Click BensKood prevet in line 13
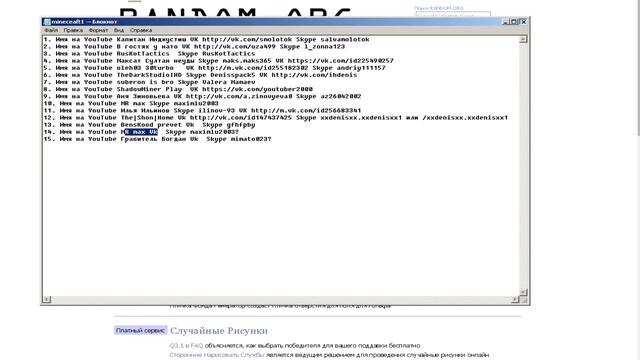This screenshot has height=360, width=640. [x=151, y=125]
